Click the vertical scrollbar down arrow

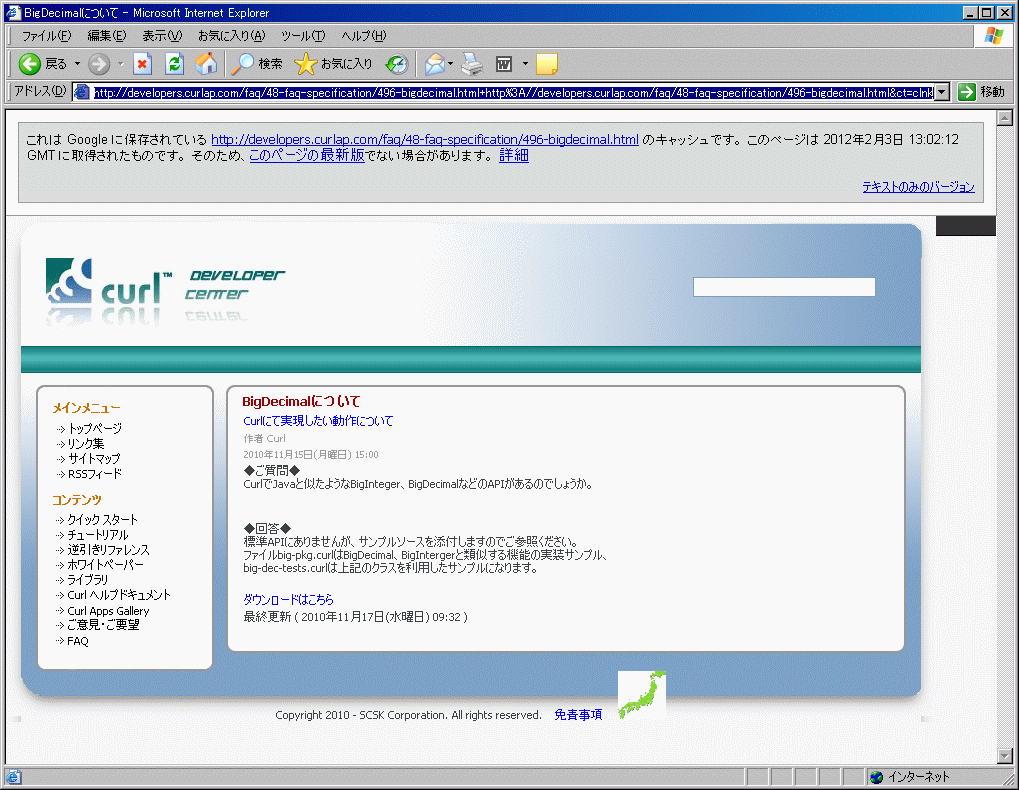click(x=1005, y=756)
